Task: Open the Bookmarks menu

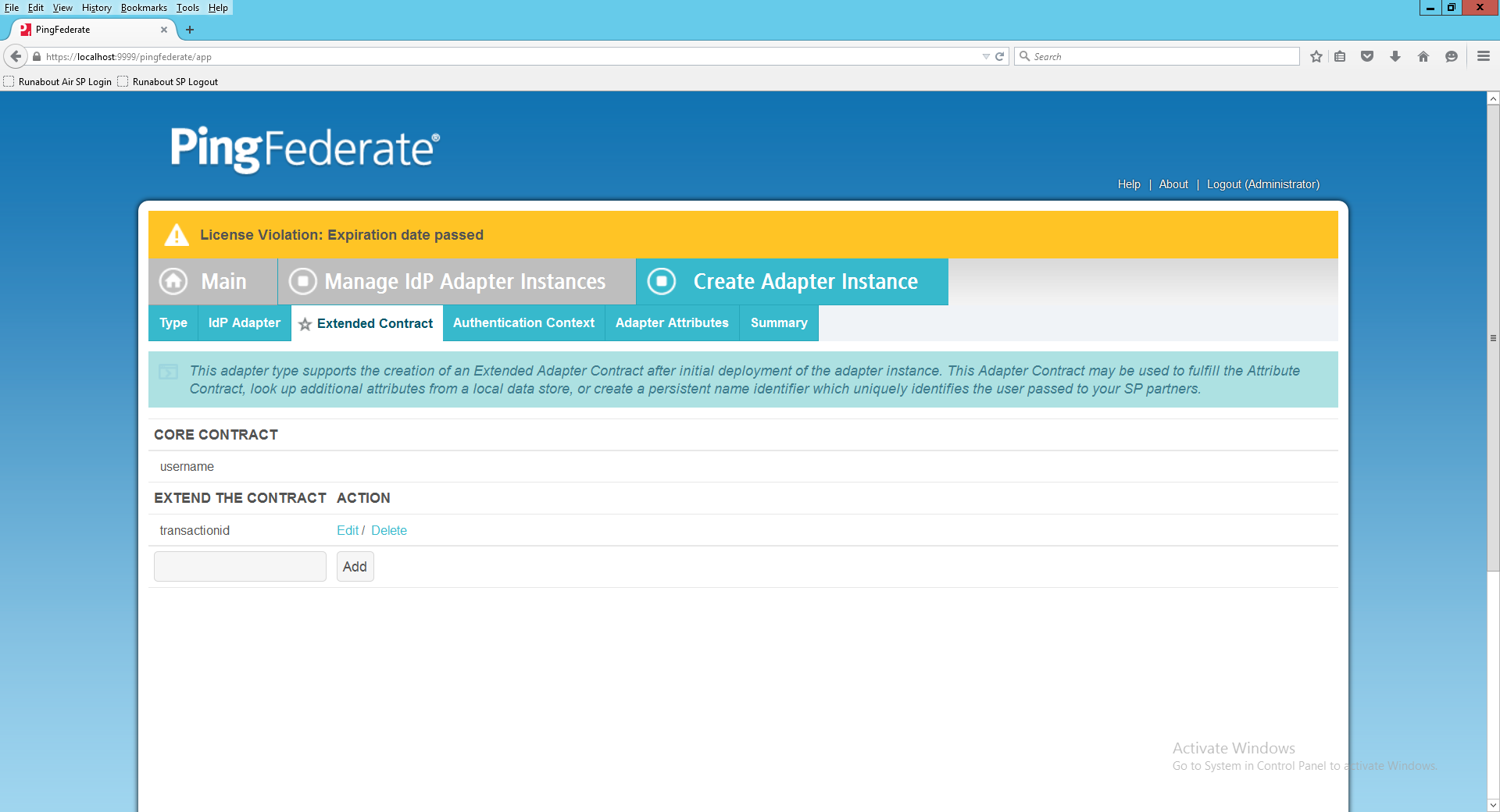Action: 144,8
